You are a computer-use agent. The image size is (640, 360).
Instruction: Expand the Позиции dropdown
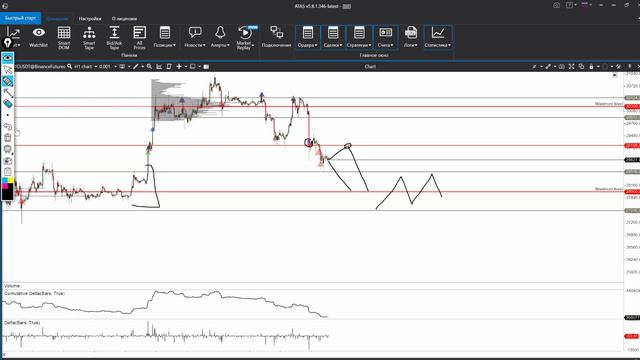point(164,38)
